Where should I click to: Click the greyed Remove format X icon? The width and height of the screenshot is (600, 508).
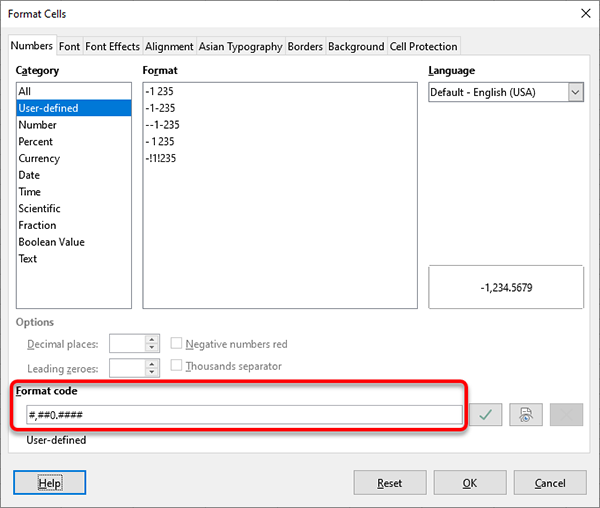(x=566, y=414)
